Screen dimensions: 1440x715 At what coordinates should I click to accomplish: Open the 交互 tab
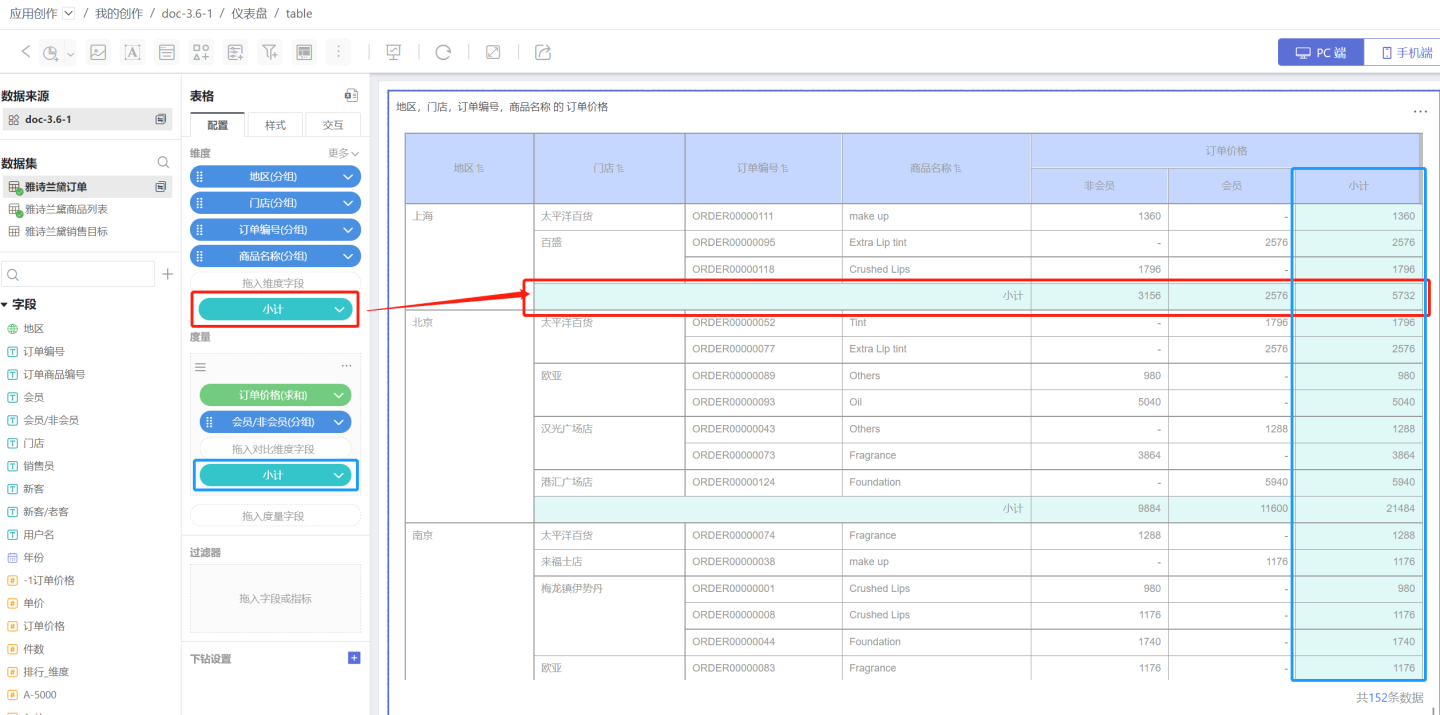click(333, 125)
